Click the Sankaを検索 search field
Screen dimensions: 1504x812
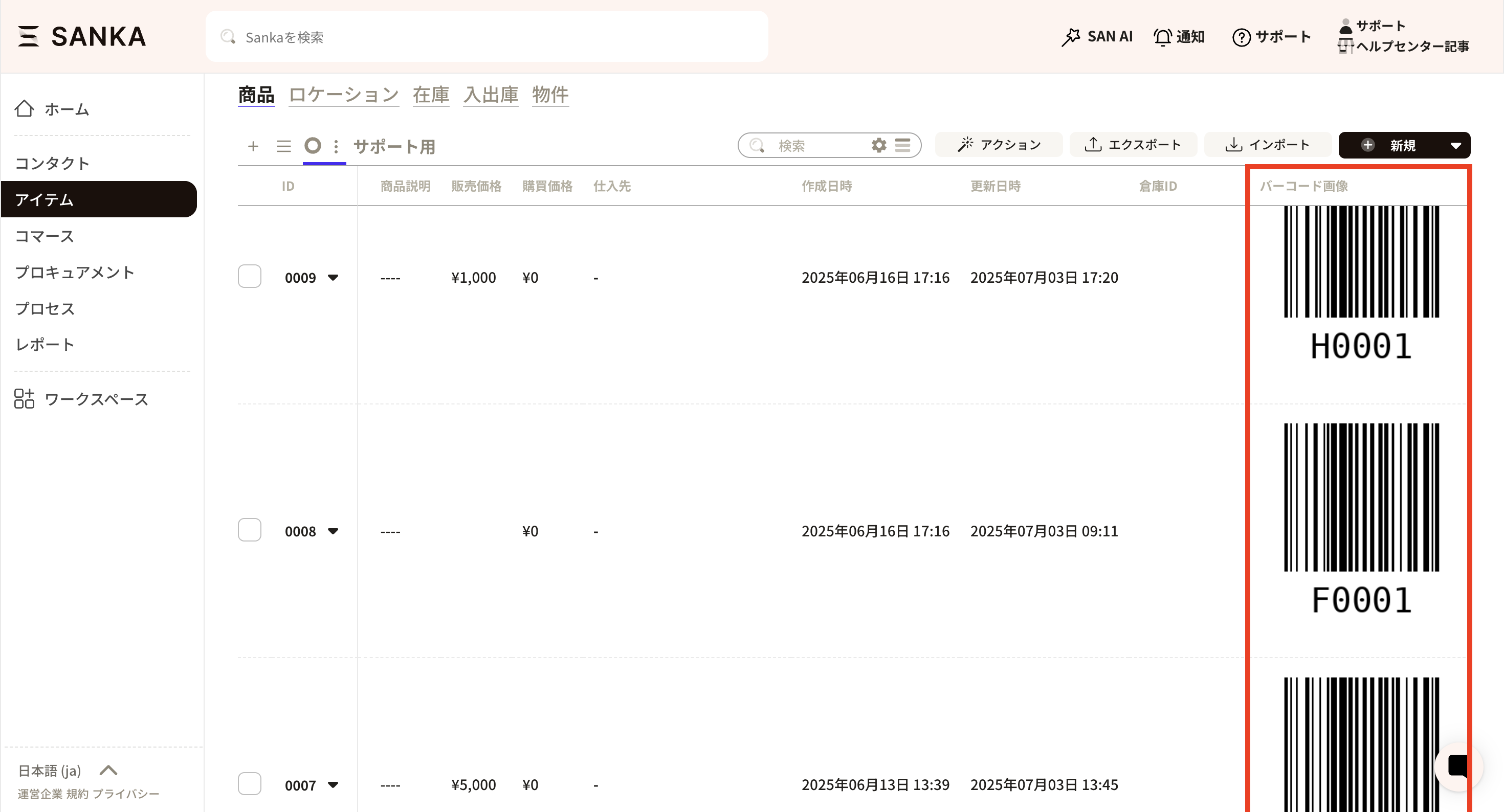[486, 37]
